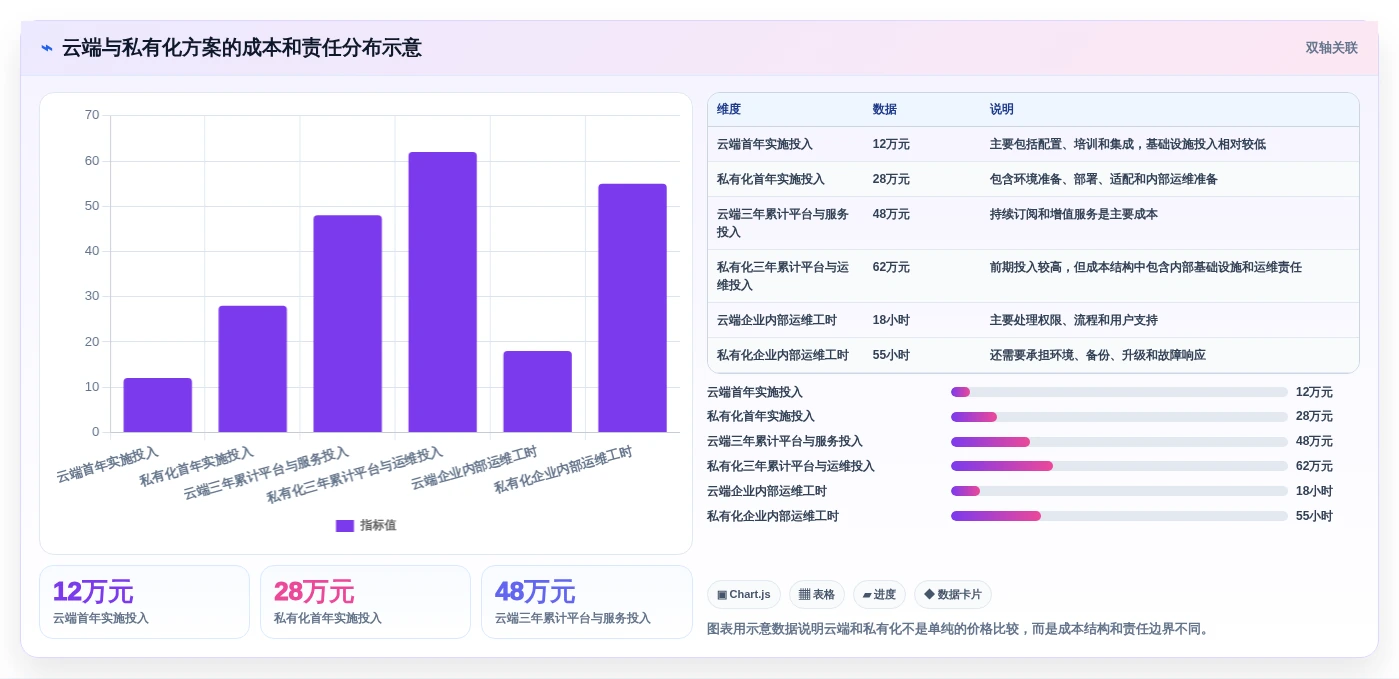
Task: Click progress label 私有化三年累计平台与运维投入
Action: [791, 466]
